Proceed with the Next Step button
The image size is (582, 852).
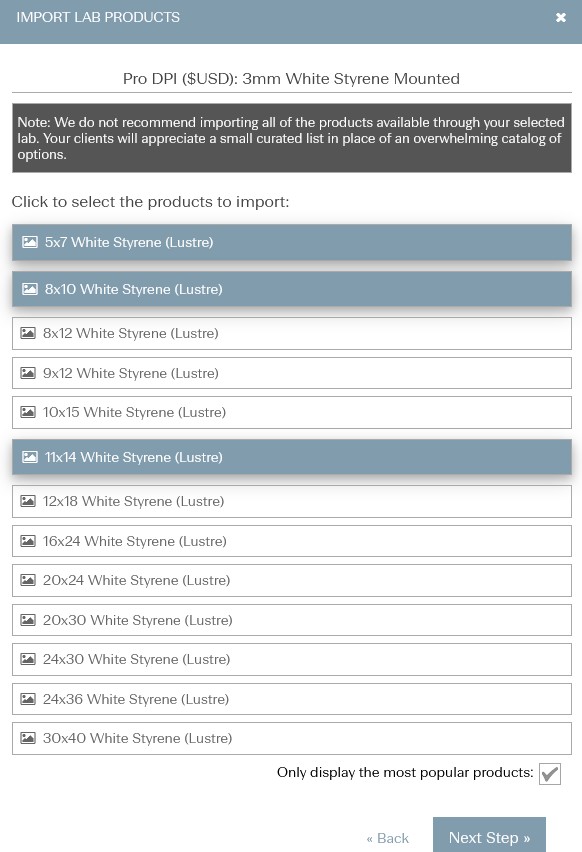tap(489, 836)
